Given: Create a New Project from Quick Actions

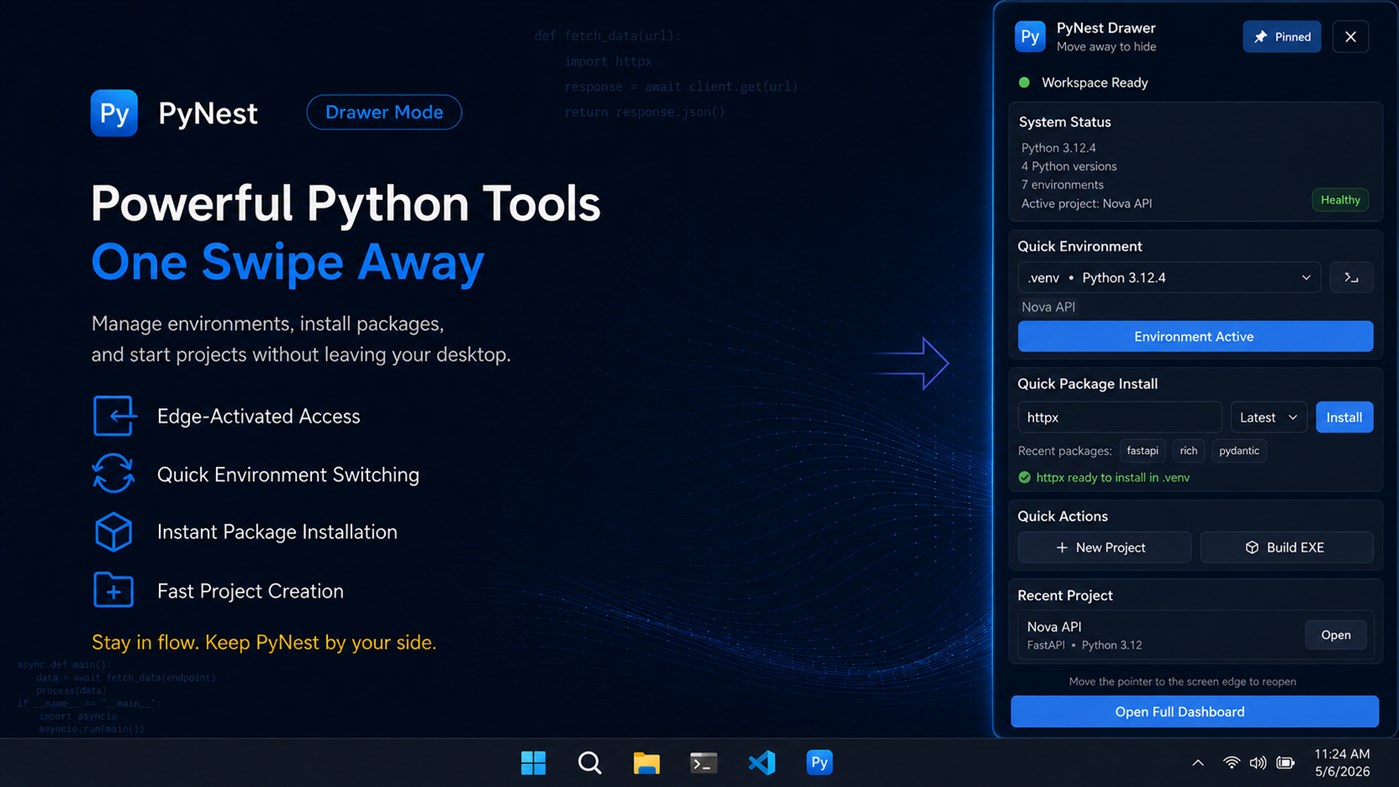Looking at the screenshot, I should click(x=1104, y=547).
